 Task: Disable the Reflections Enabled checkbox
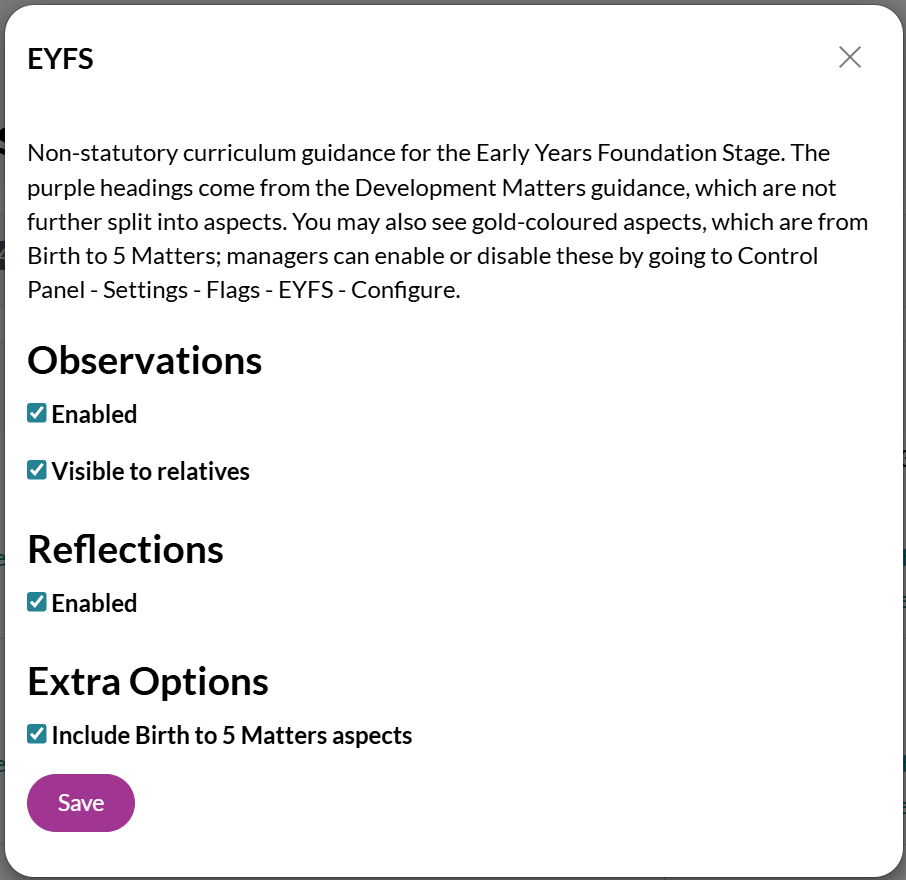[x=37, y=602]
